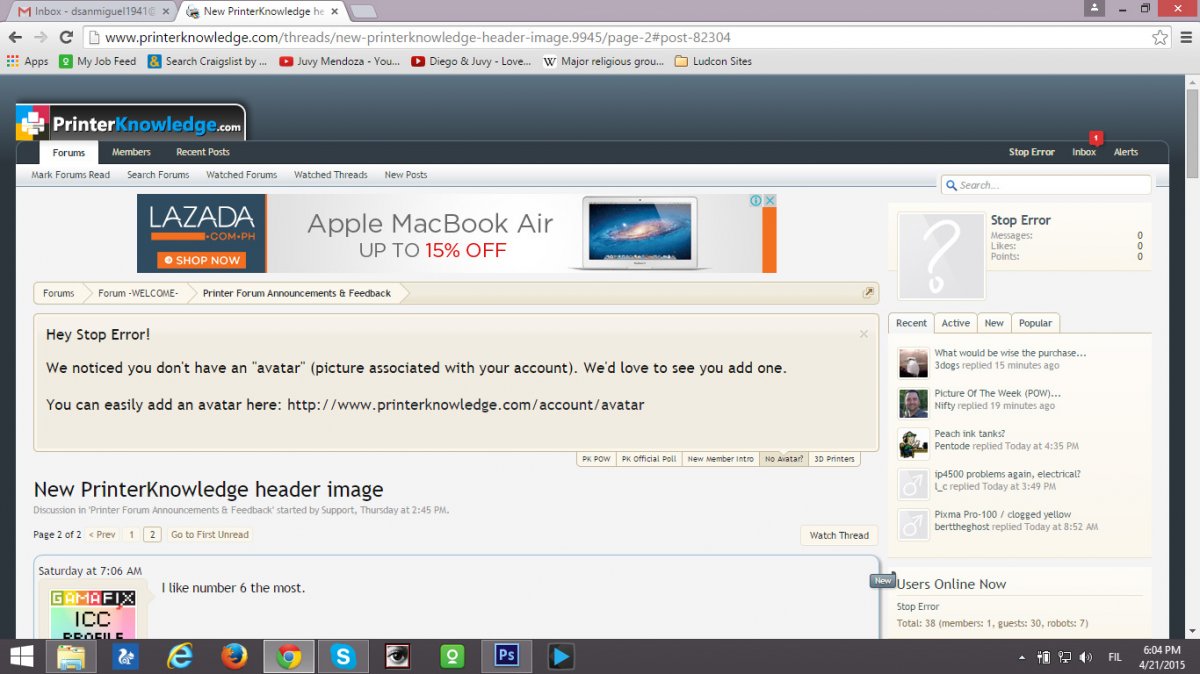Go to First Unread post
Screen dimensions: 1200x674
click(209, 535)
